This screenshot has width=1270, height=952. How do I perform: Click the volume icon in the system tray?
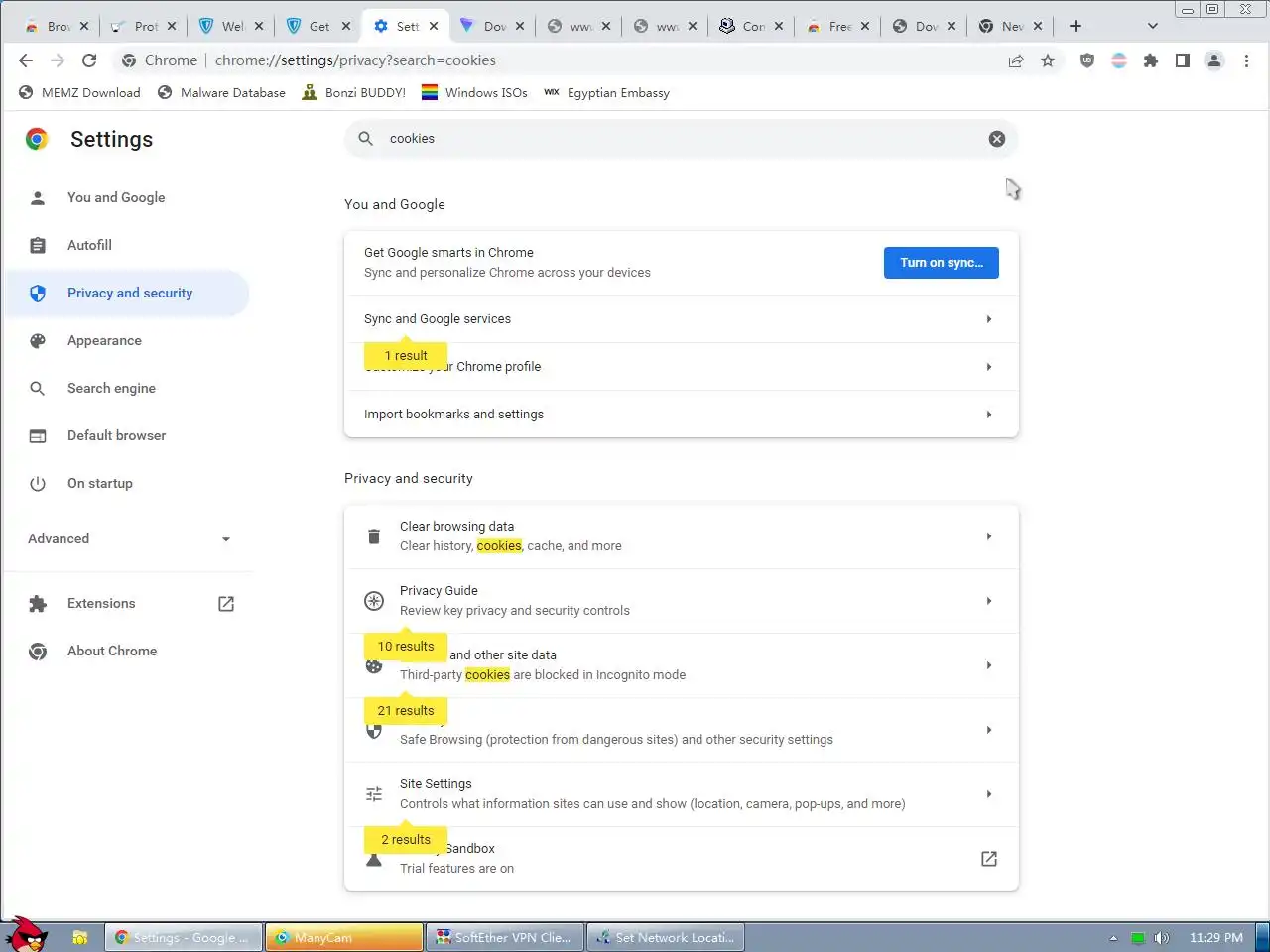[x=1162, y=938]
